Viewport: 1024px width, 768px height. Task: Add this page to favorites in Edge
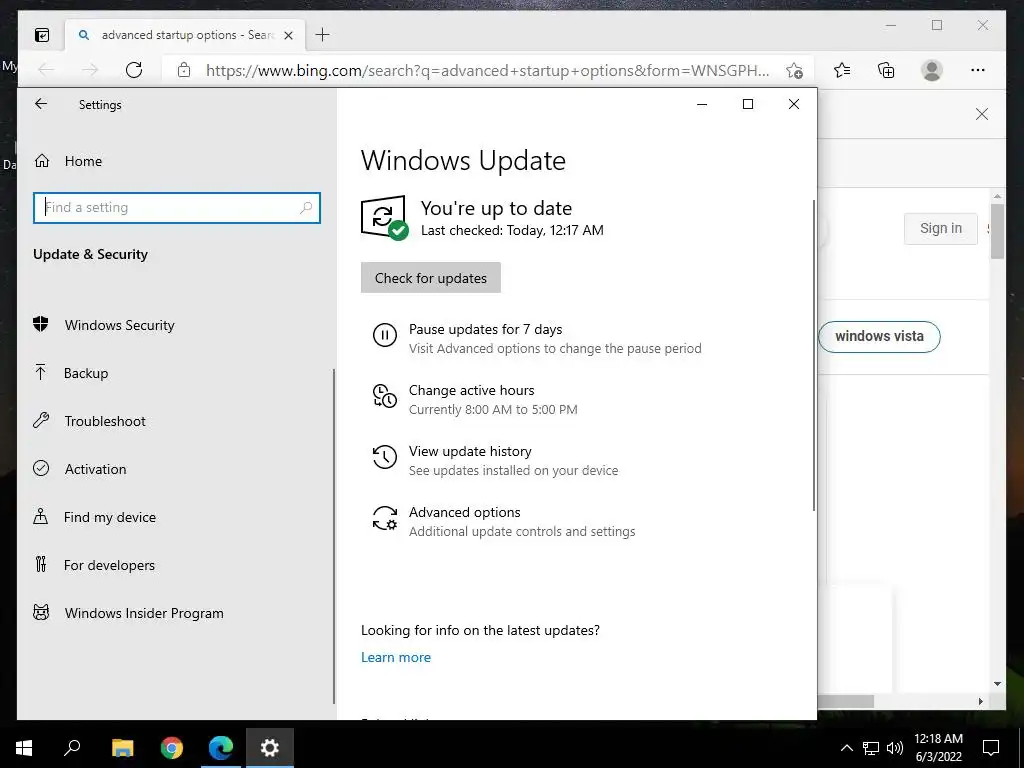click(794, 71)
